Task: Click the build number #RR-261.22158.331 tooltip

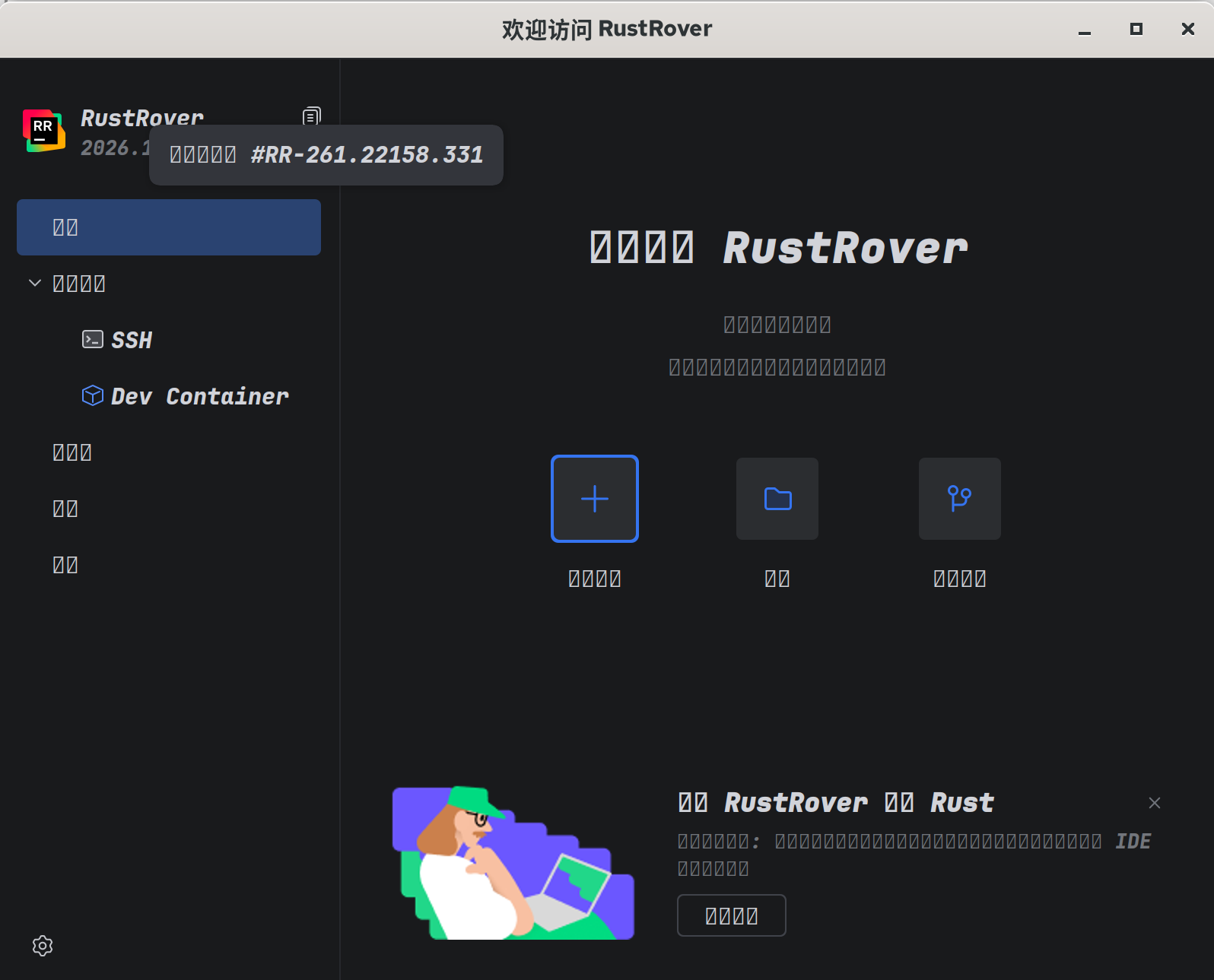Action: pos(326,155)
